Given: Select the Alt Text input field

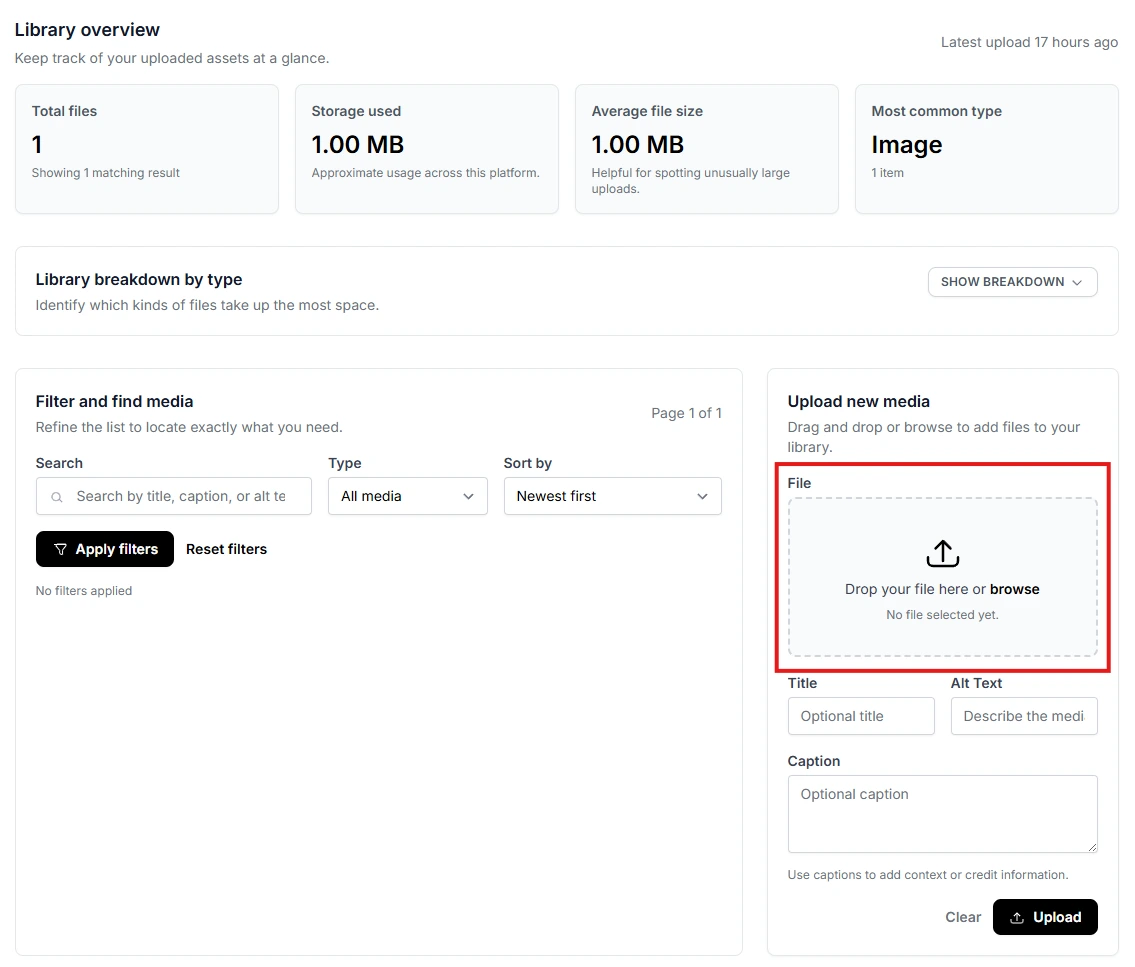Looking at the screenshot, I should pyautogui.click(x=1023, y=716).
